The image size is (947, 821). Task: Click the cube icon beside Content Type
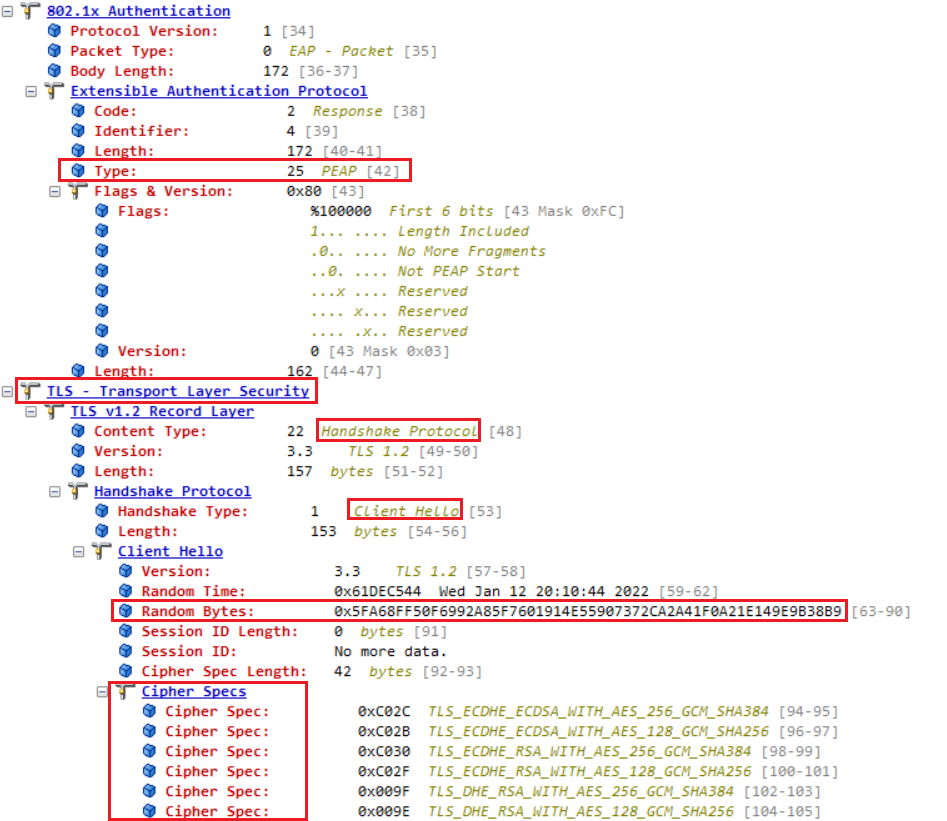pyautogui.click(x=78, y=431)
